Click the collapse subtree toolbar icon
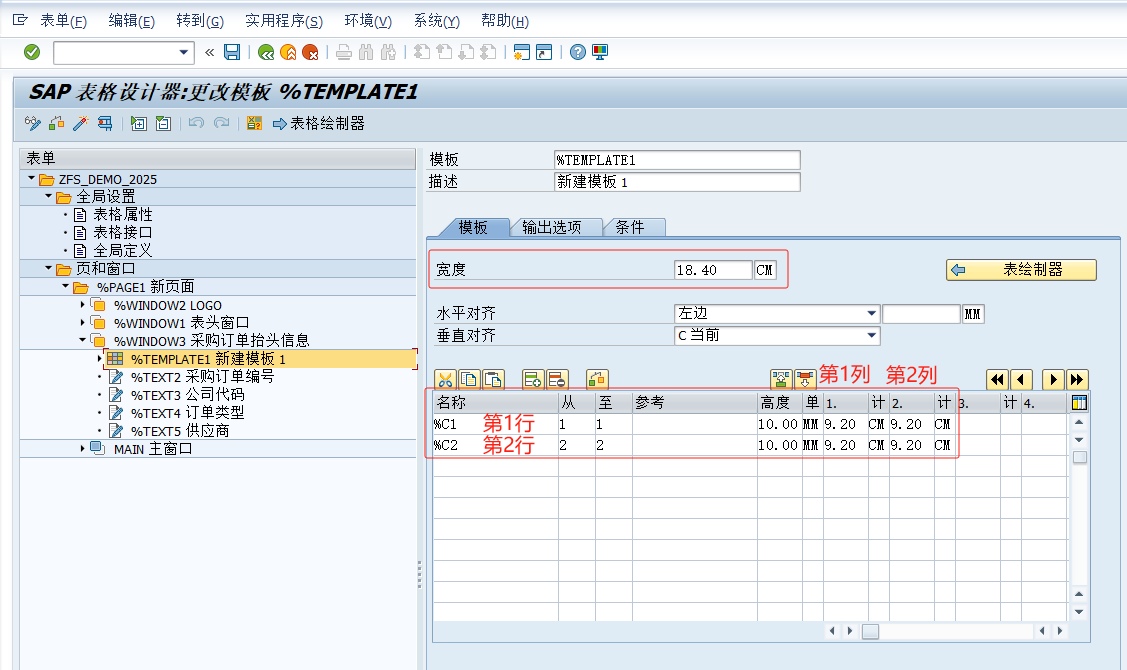The width and height of the screenshot is (1127, 670). click(163, 124)
